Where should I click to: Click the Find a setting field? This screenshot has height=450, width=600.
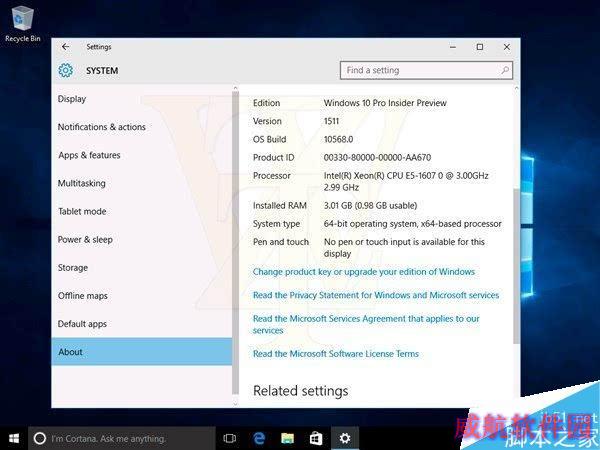[x=426, y=70]
